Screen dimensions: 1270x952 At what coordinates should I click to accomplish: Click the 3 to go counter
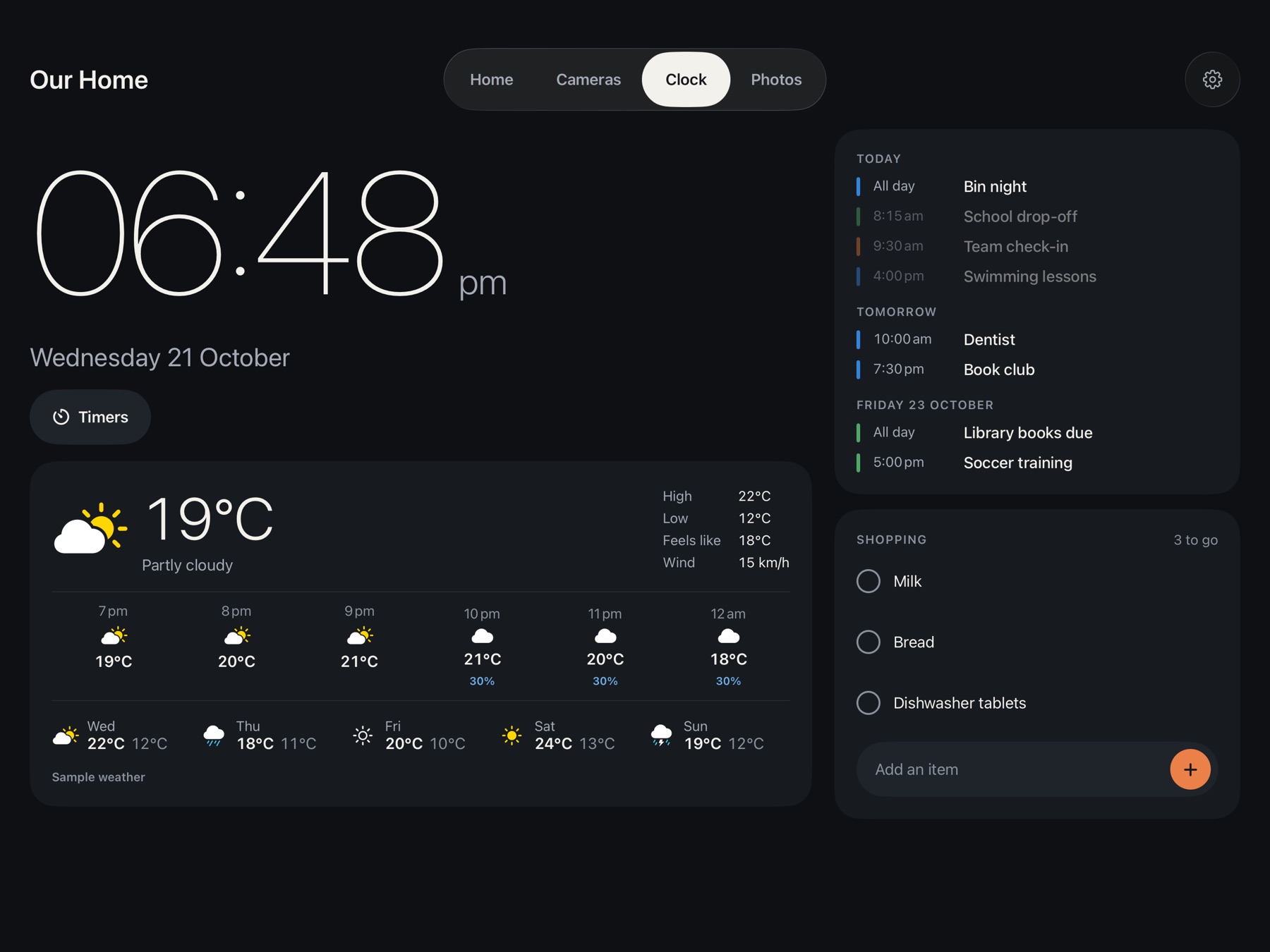(1195, 540)
